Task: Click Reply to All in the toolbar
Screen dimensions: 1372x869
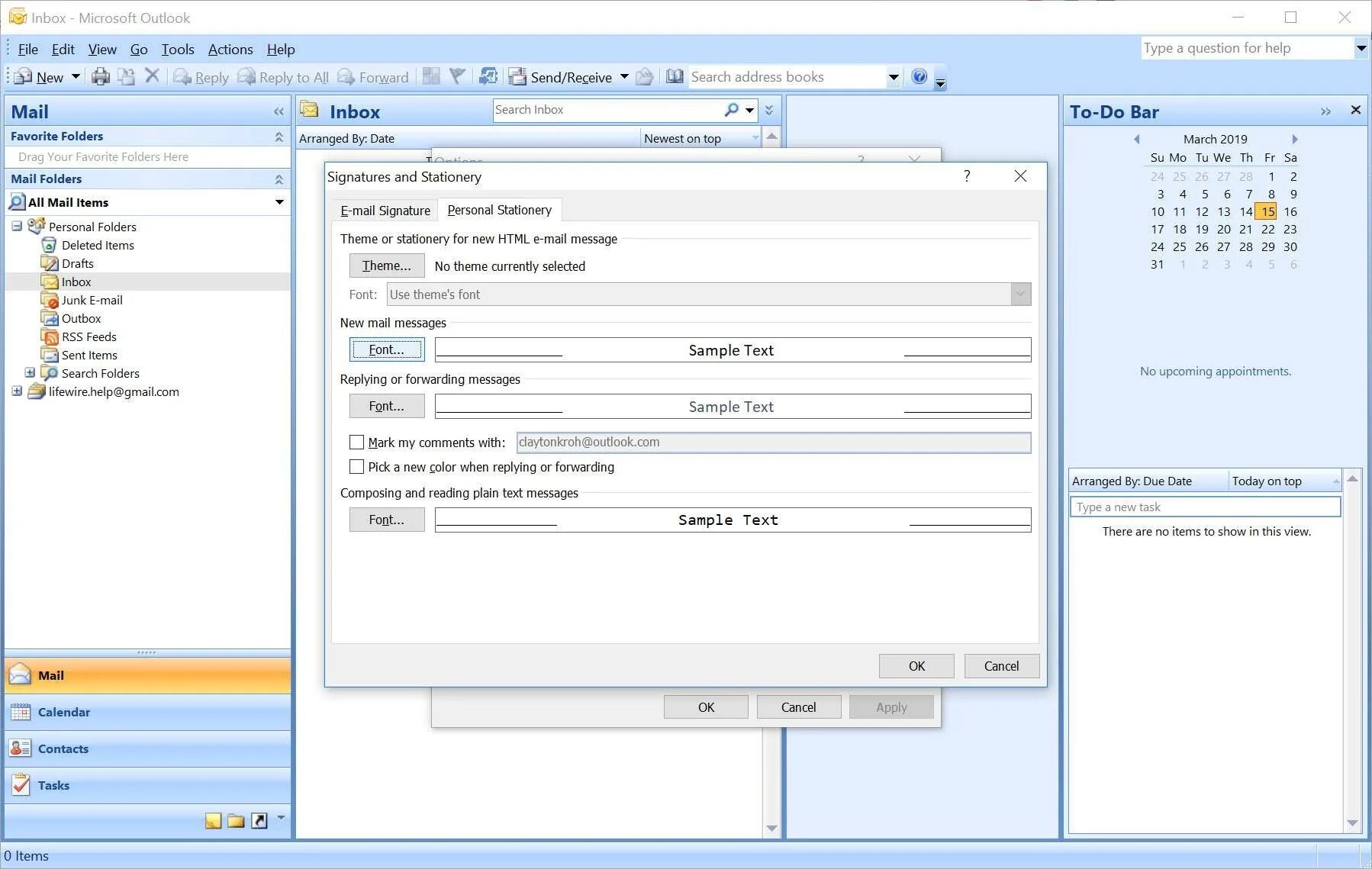Action: pos(283,77)
